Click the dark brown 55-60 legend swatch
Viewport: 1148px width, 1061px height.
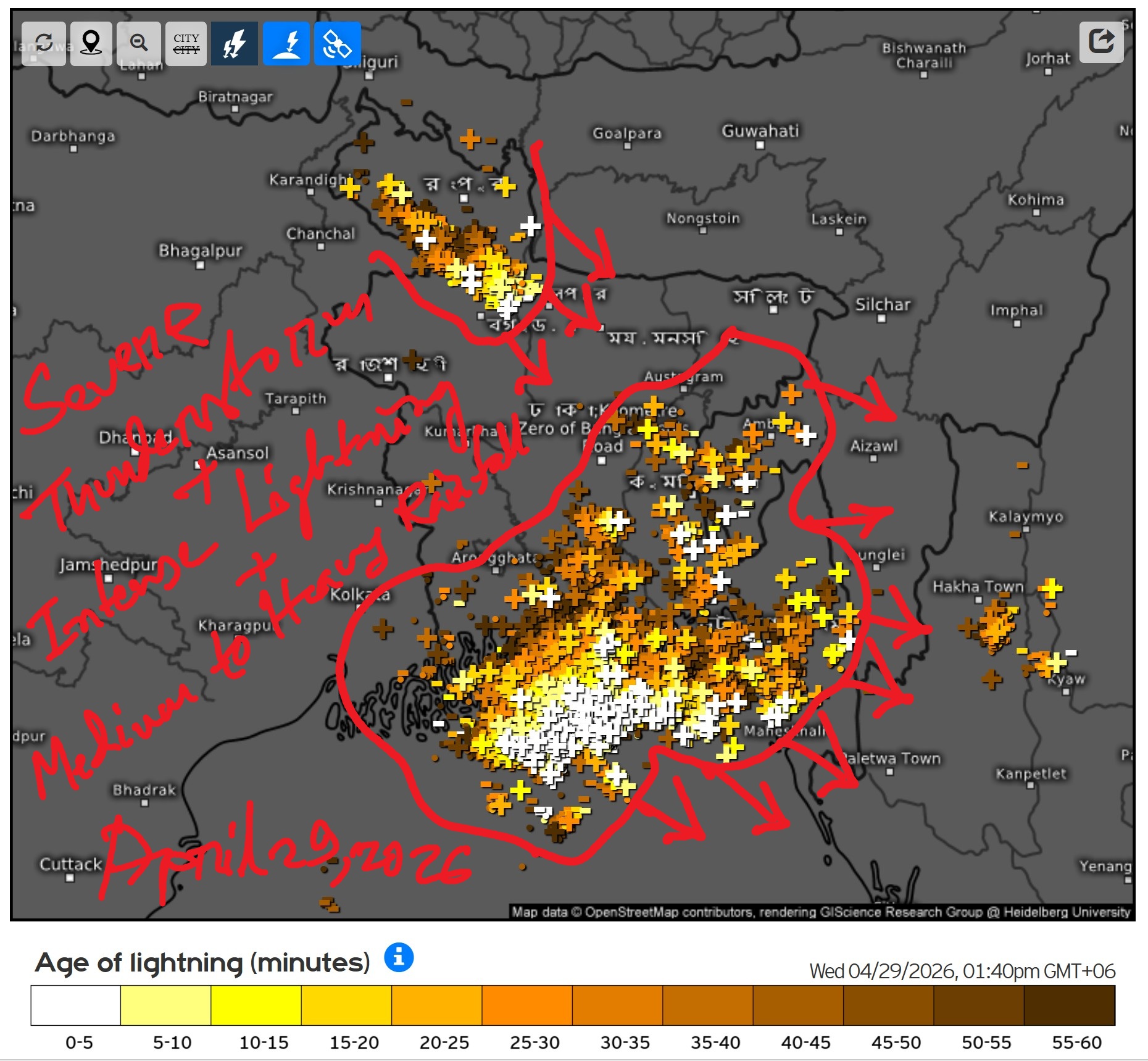[x=1069, y=1005]
